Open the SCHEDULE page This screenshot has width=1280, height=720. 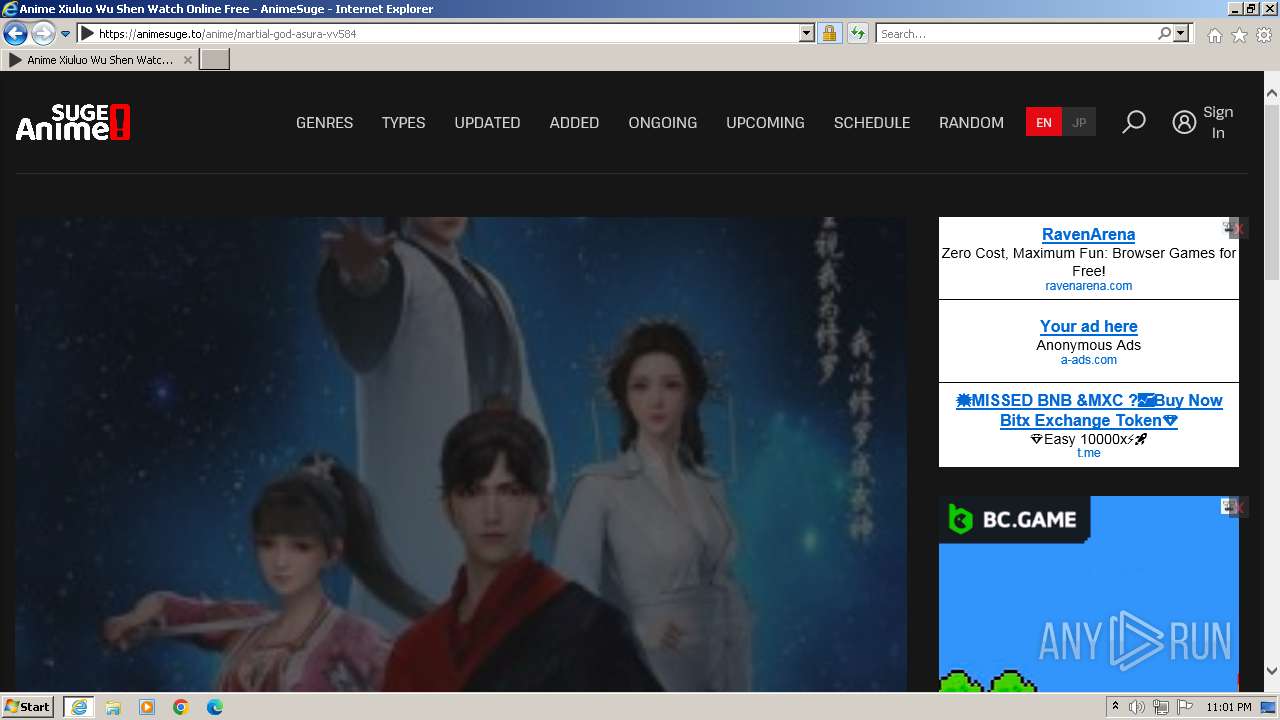coord(872,122)
